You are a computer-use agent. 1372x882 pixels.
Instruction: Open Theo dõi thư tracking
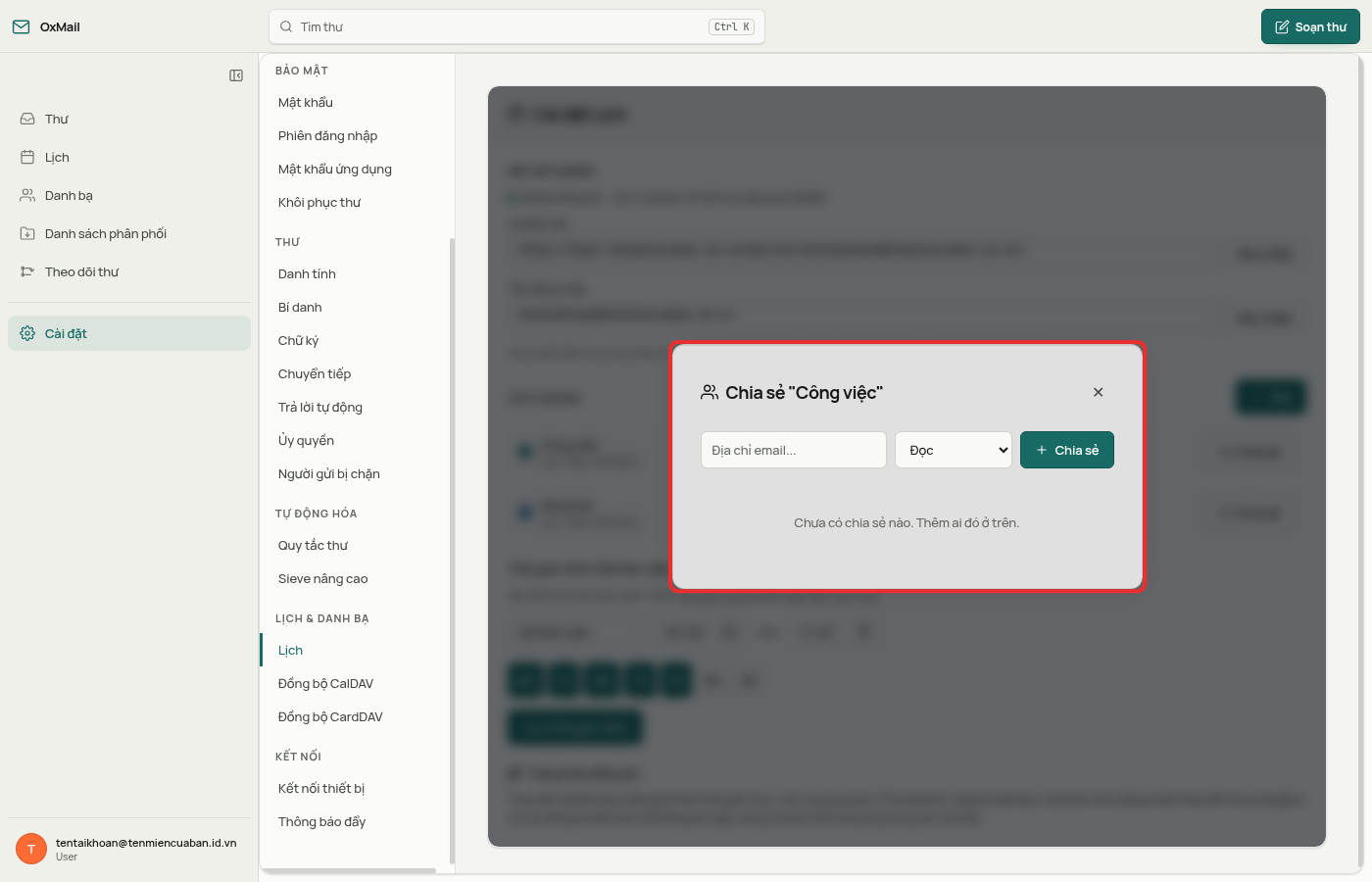(129, 271)
